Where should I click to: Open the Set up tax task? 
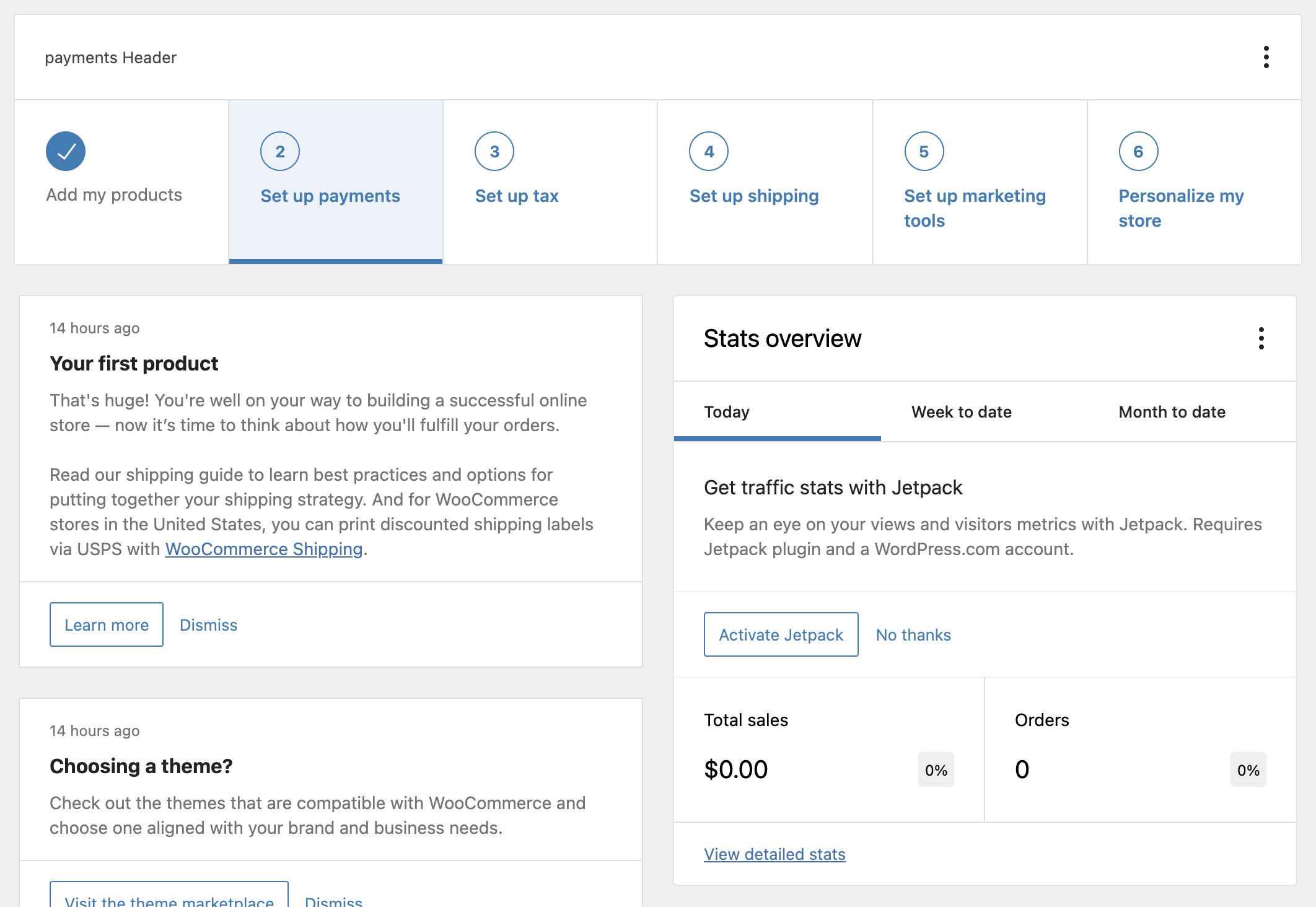click(517, 196)
